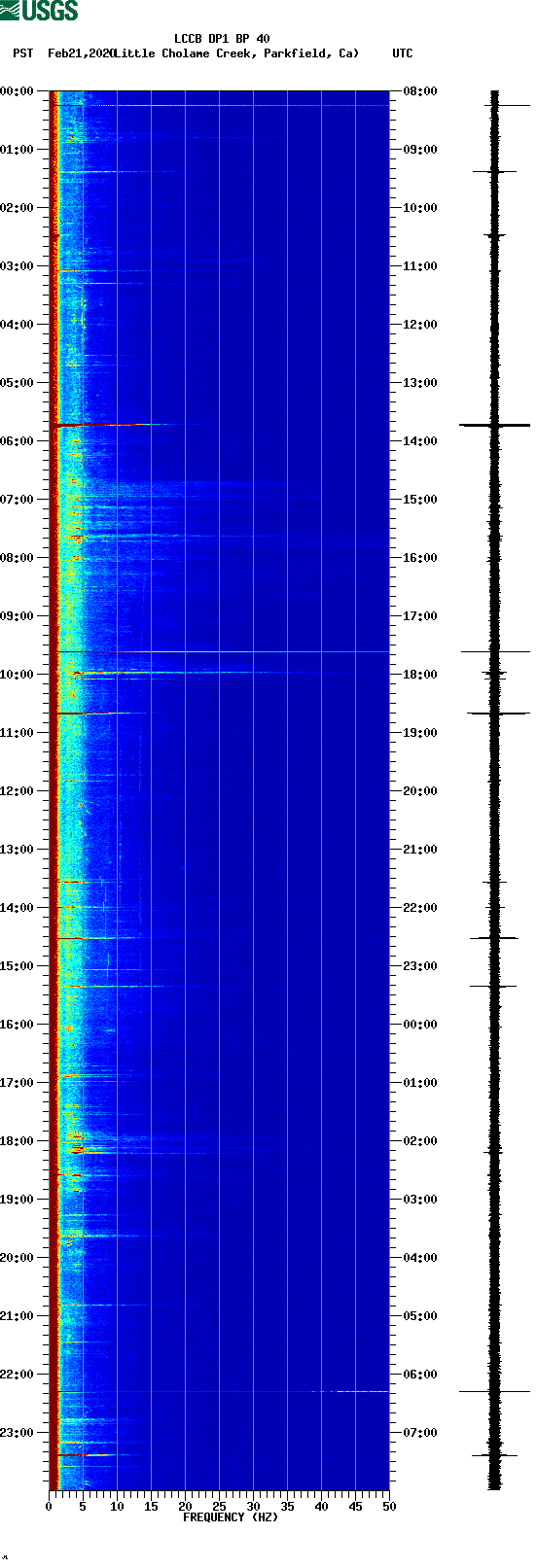Viewport: 537px width, 1568px height.
Task: Click '00:00' on the PST time axis
Action: pos(18,91)
